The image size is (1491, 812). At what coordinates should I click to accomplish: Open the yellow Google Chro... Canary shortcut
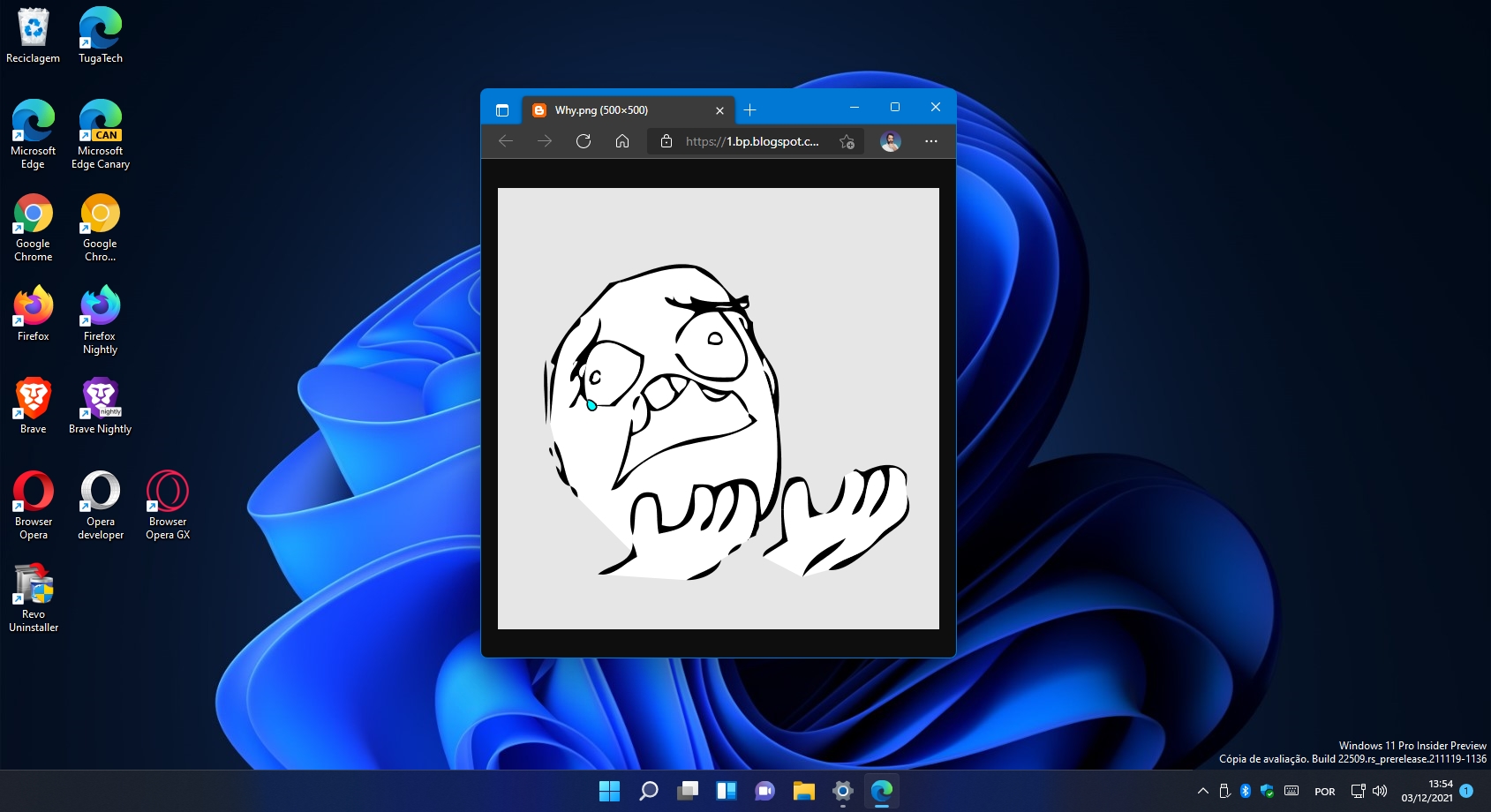pyautogui.click(x=101, y=228)
